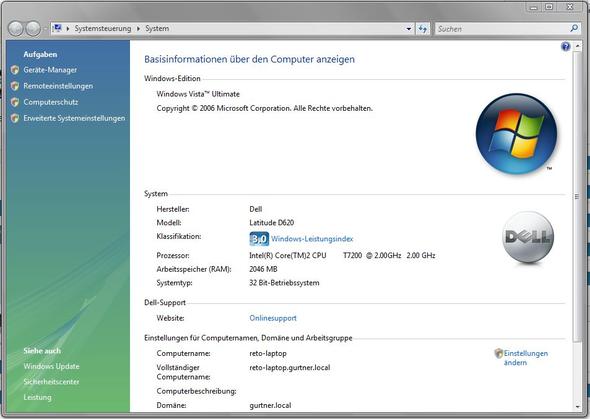Open Erweiterte Systemeinstellungen
The height and width of the screenshot is (419, 590).
click(x=74, y=118)
